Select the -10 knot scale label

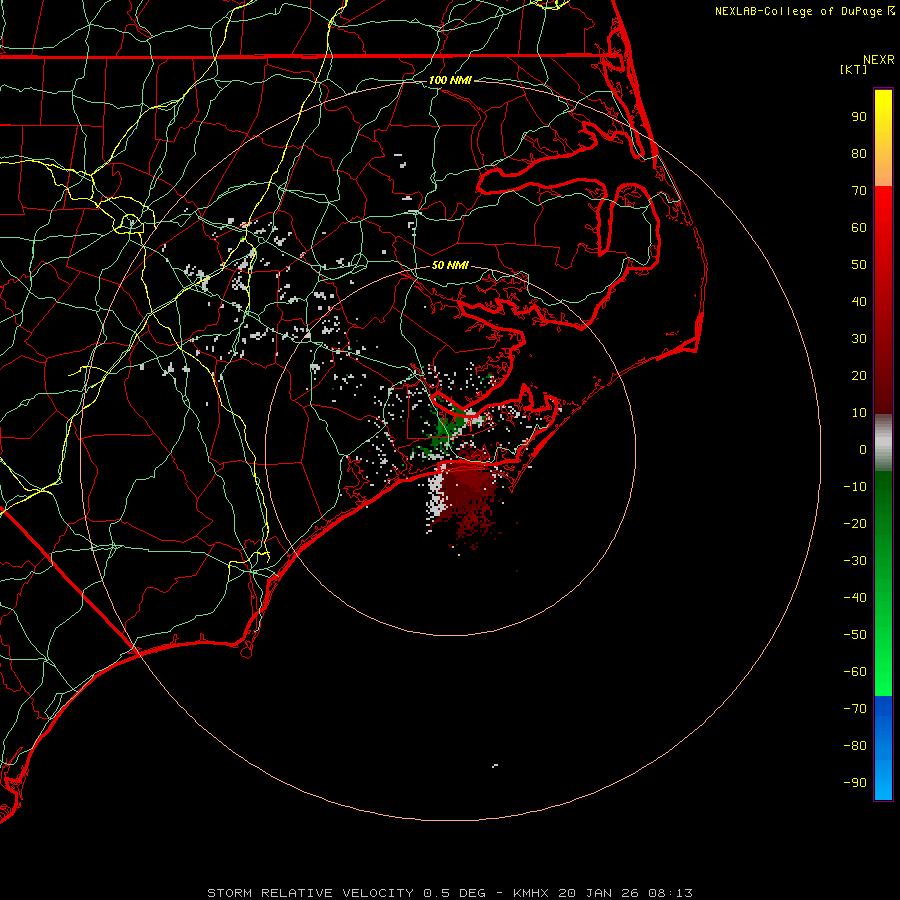tap(855, 487)
